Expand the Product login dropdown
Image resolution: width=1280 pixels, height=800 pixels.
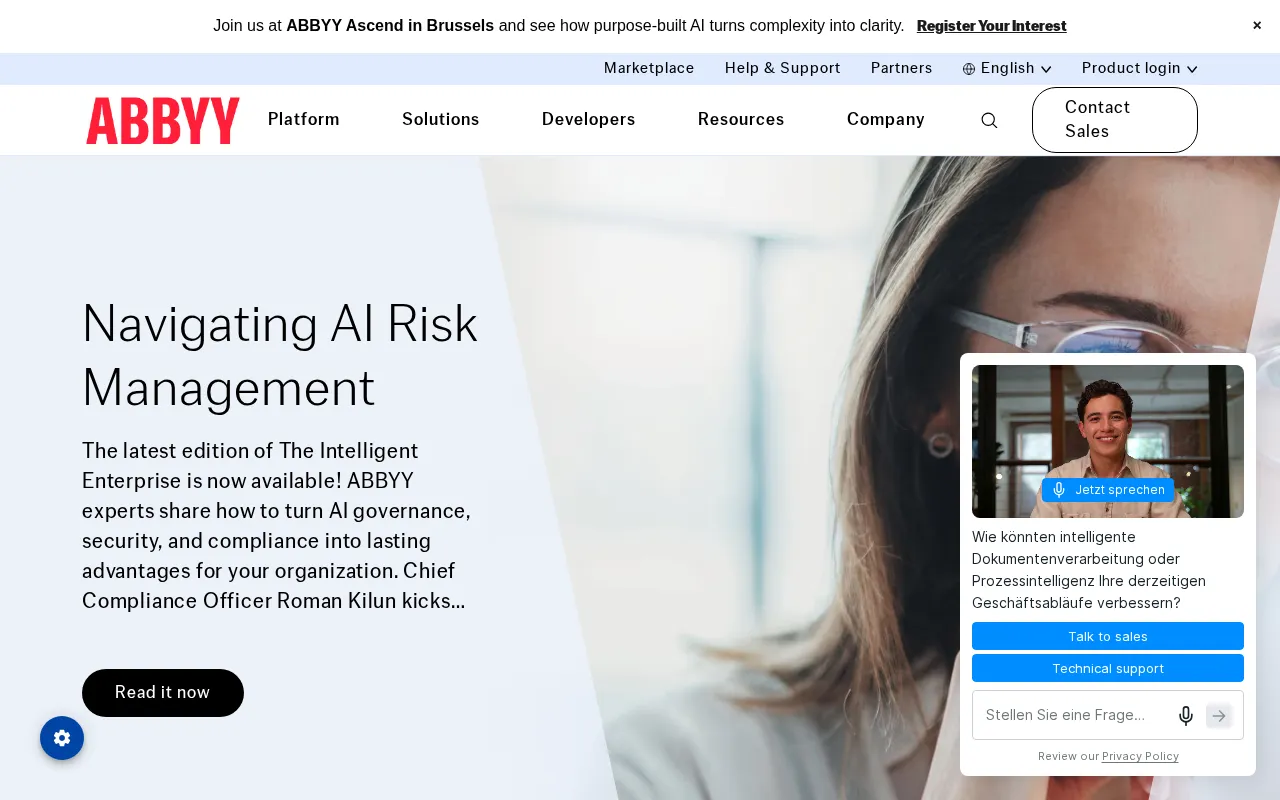[1140, 68]
